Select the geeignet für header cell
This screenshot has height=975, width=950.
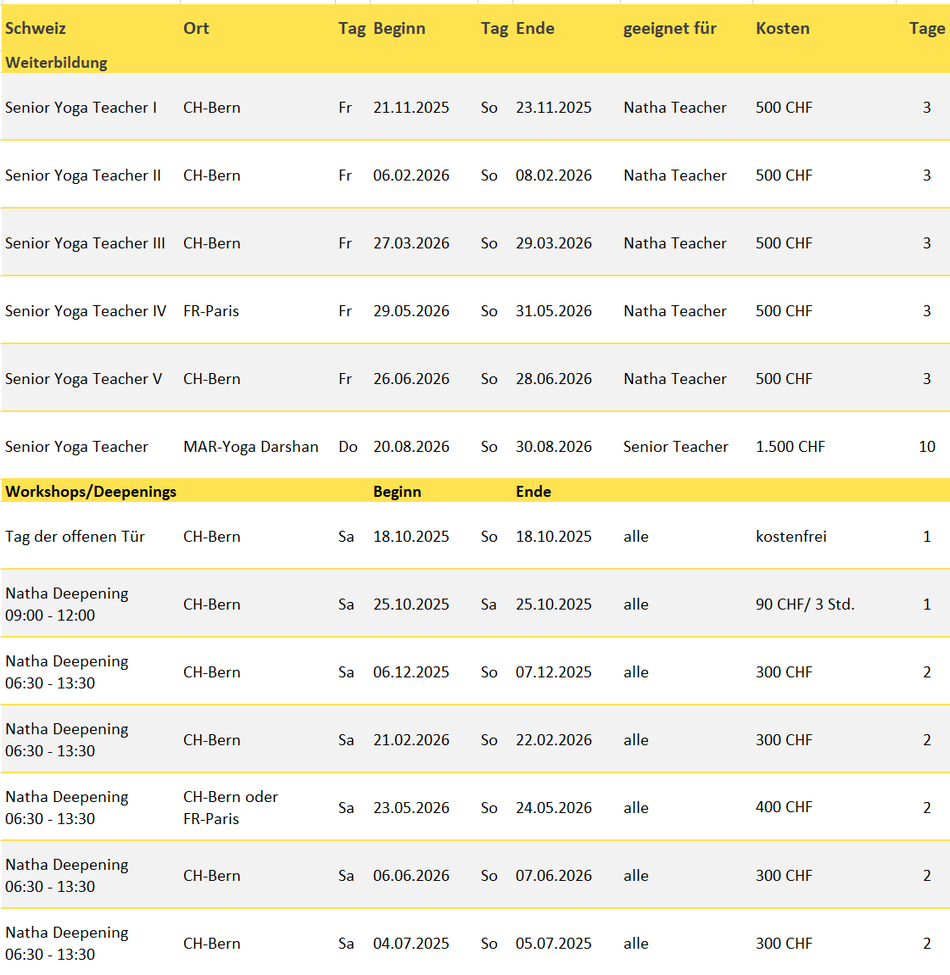pyautogui.click(x=670, y=28)
